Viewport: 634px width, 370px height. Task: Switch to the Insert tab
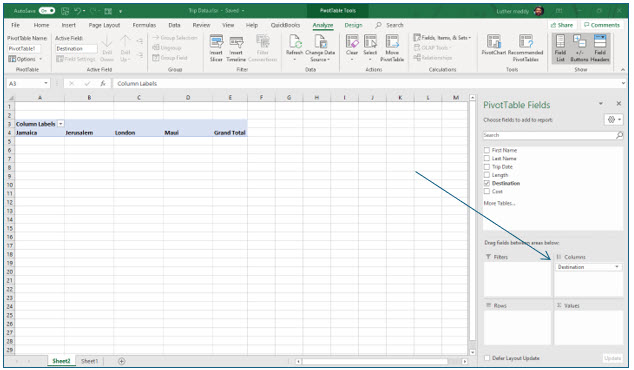coord(68,25)
